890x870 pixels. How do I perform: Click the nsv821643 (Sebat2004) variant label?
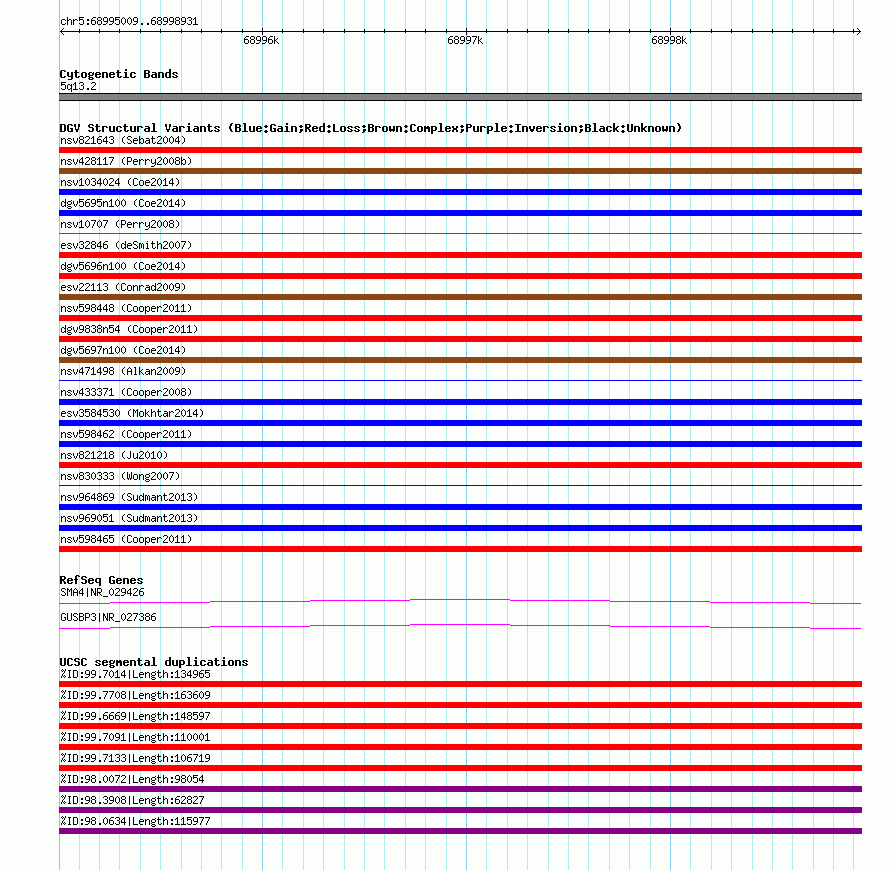point(123,140)
